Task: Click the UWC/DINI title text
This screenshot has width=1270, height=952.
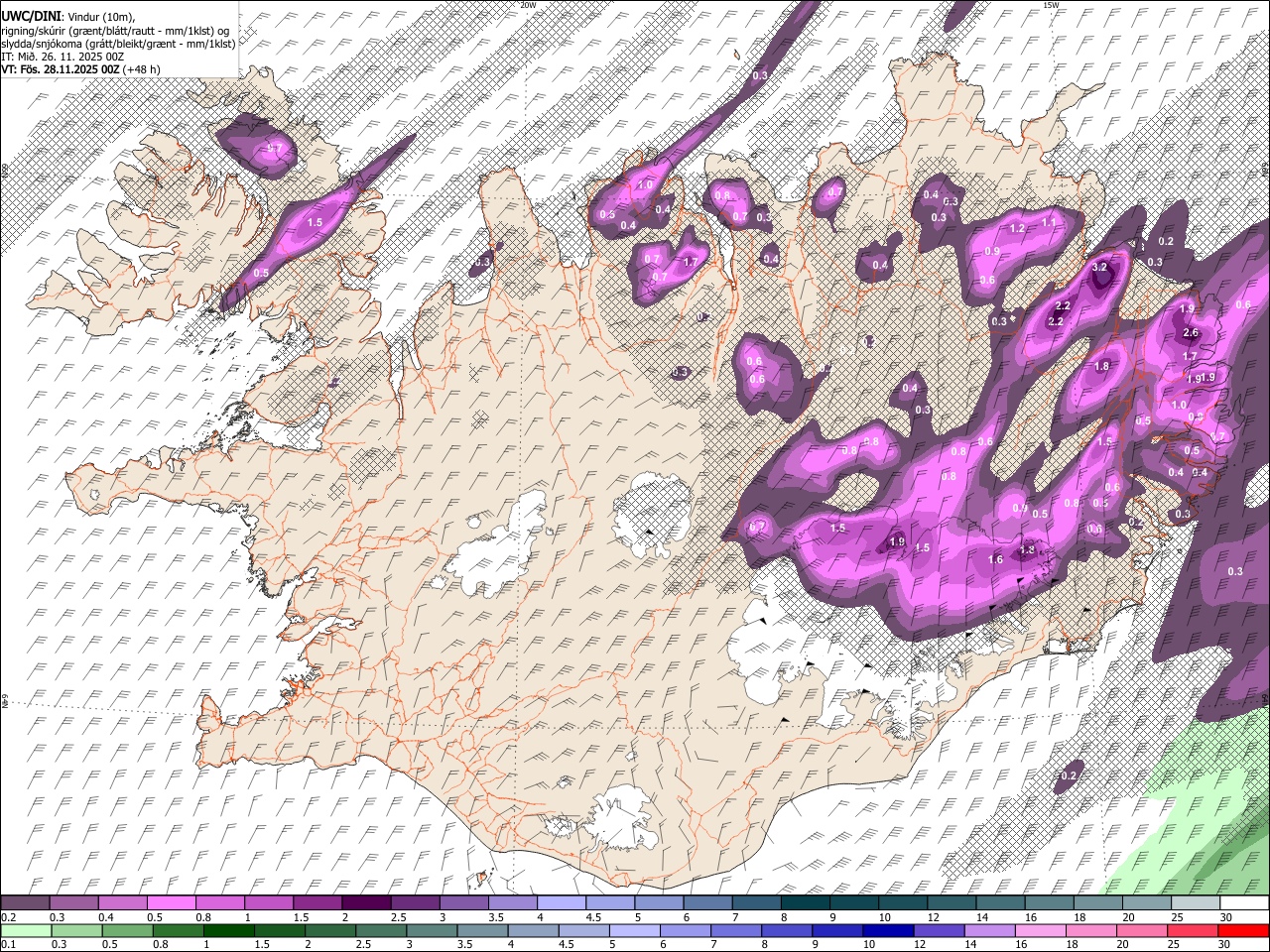Action: pos(32,16)
